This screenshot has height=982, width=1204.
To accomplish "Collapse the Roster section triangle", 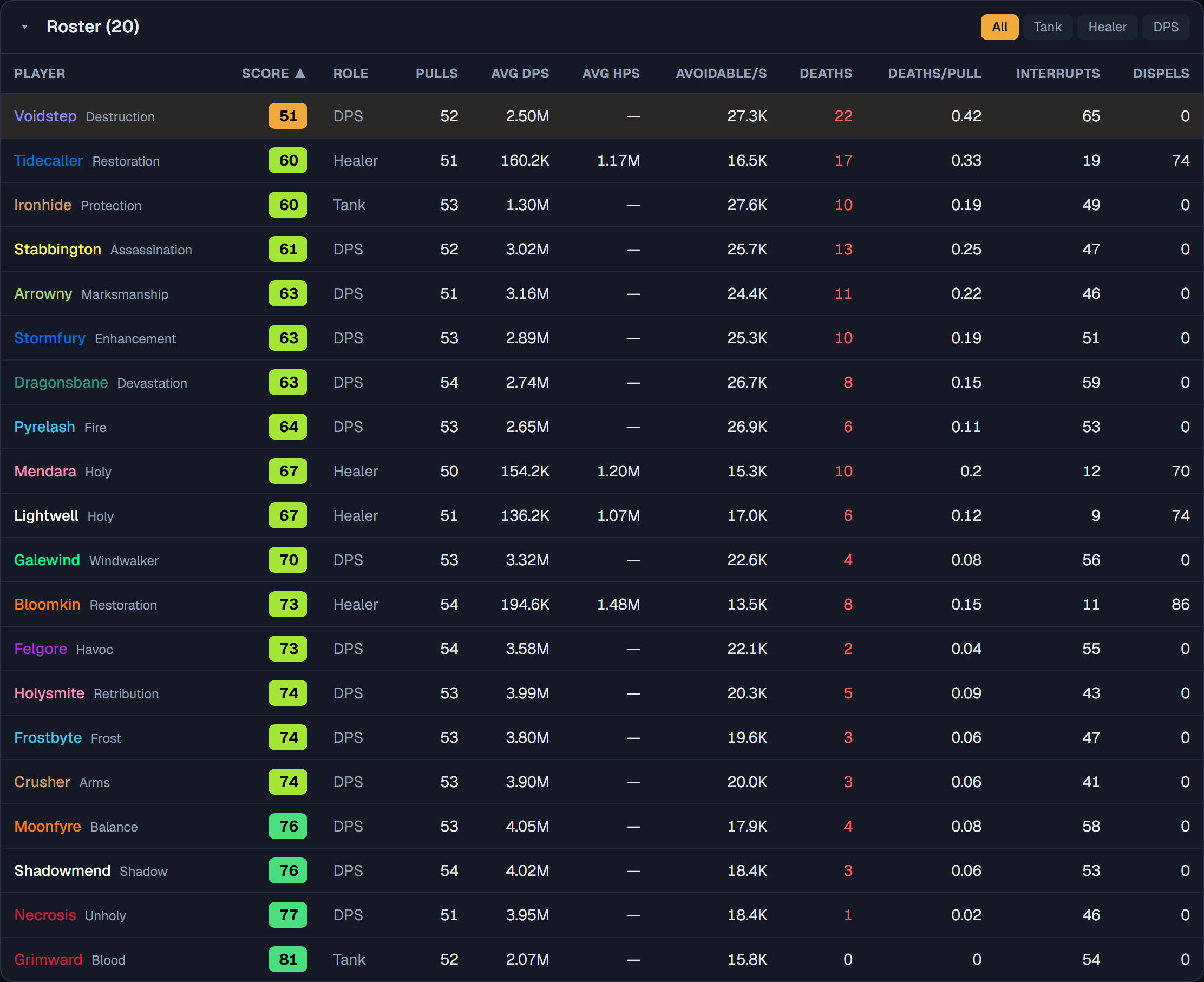I will (x=24, y=27).
